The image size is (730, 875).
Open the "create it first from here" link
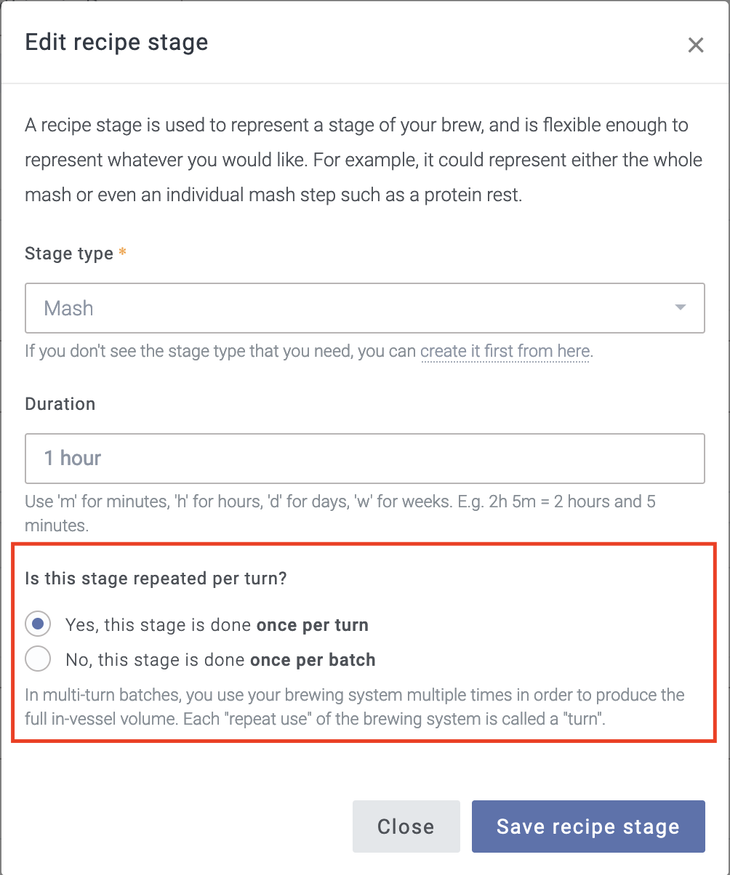click(x=505, y=351)
